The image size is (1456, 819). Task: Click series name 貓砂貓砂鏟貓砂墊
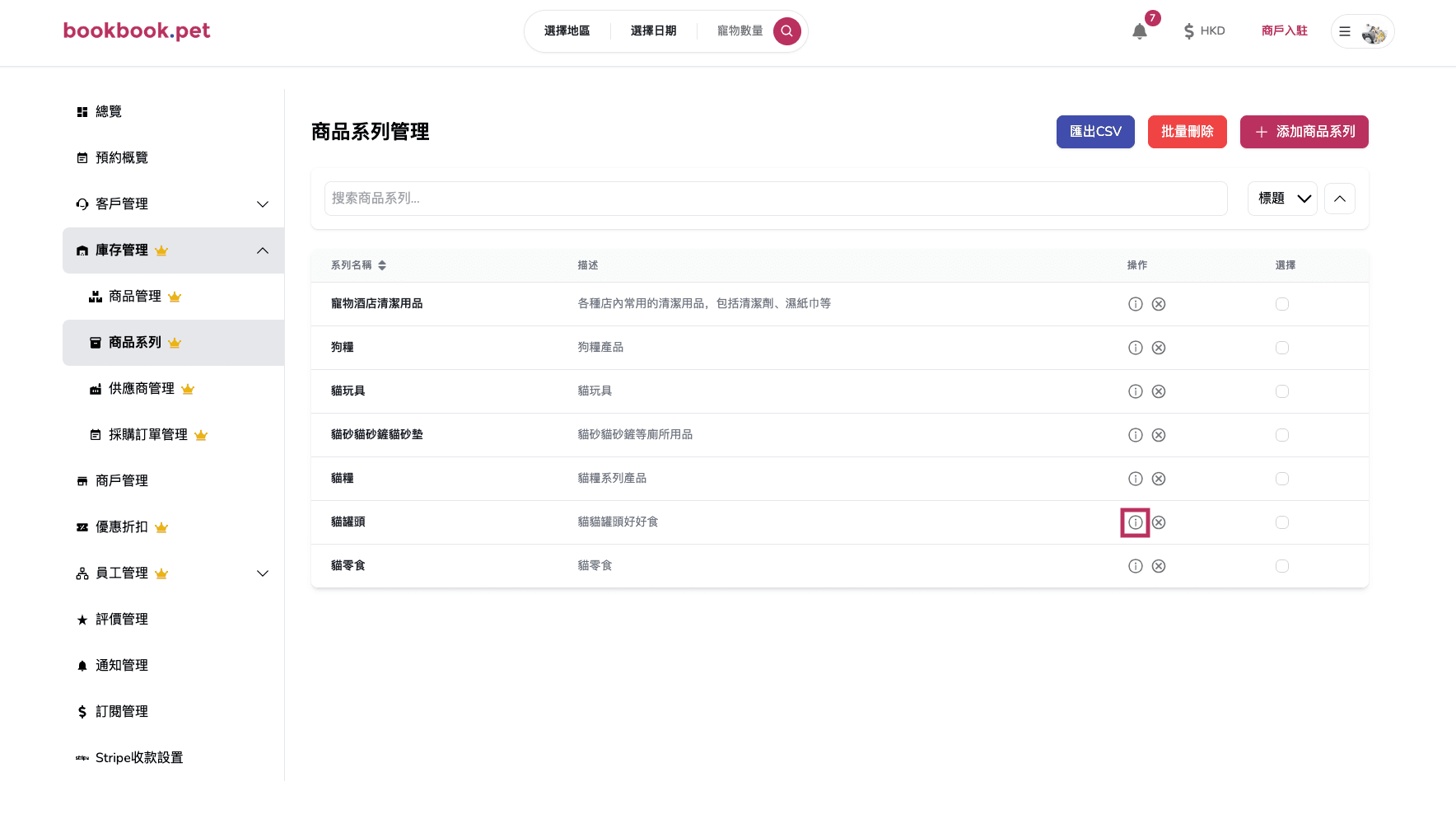click(x=376, y=435)
